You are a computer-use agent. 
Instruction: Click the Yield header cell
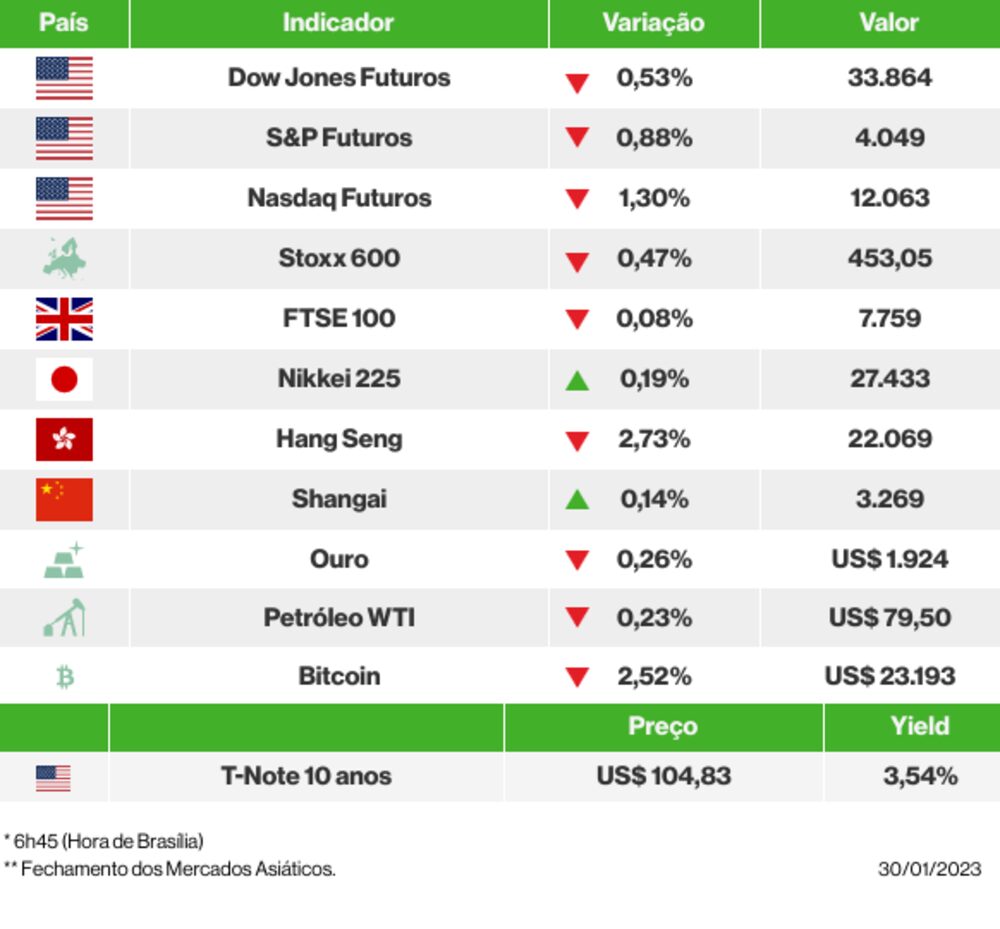coord(920,727)
